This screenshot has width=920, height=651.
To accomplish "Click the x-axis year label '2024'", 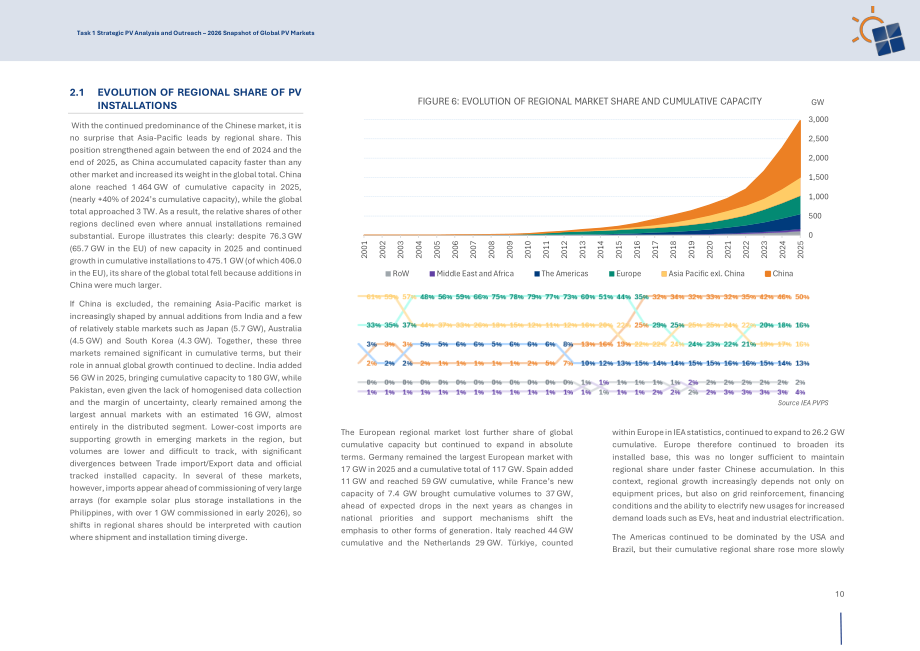I will click(x=783, y=249).
